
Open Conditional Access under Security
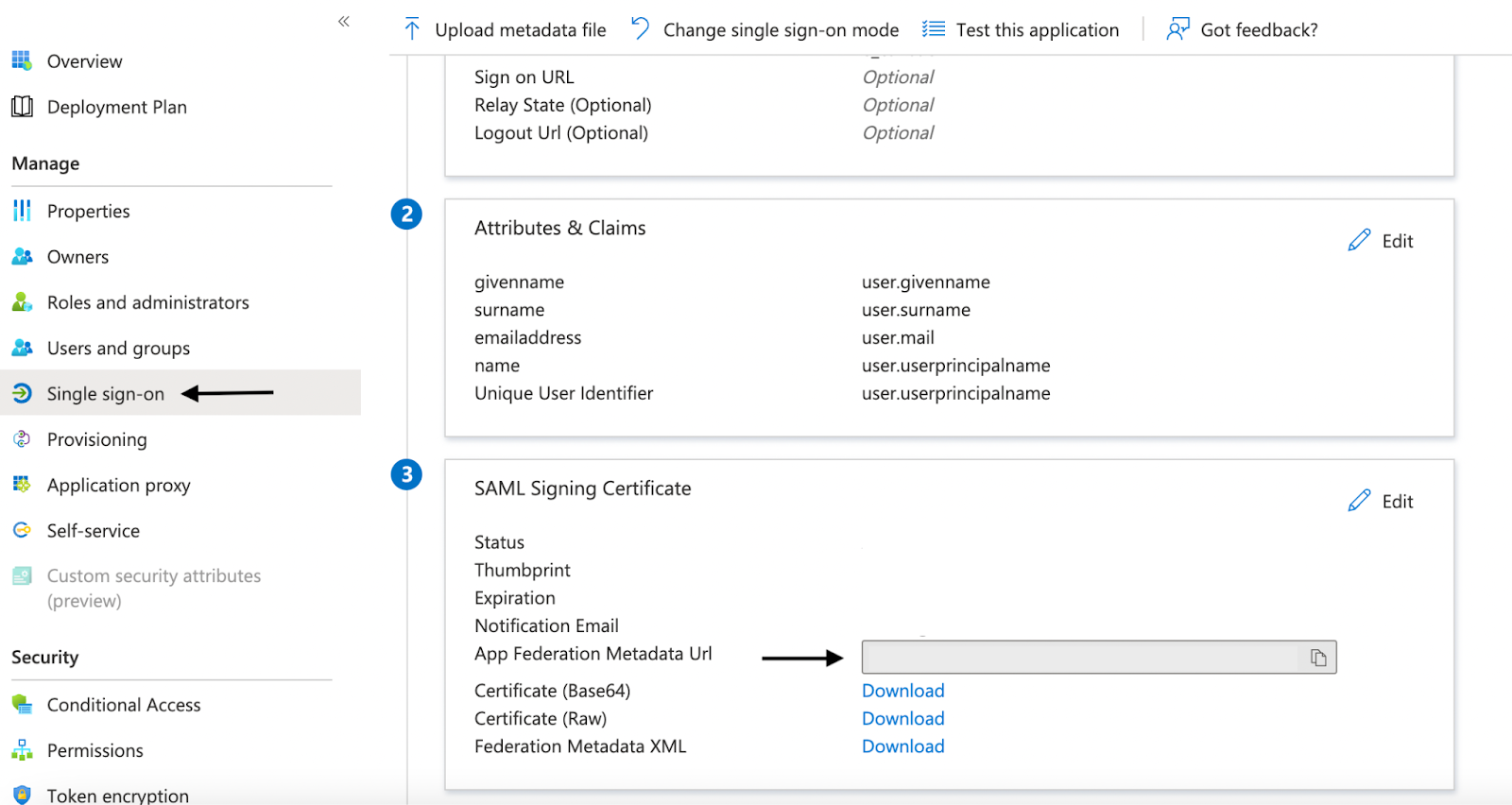click(x=124, y=705)
